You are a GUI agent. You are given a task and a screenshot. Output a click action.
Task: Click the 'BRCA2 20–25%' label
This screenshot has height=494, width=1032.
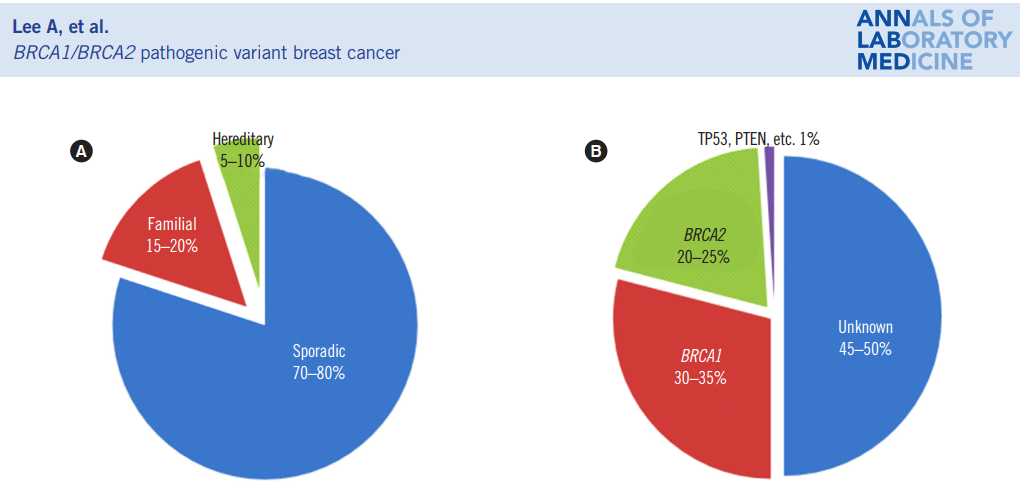tap(703, 246)
